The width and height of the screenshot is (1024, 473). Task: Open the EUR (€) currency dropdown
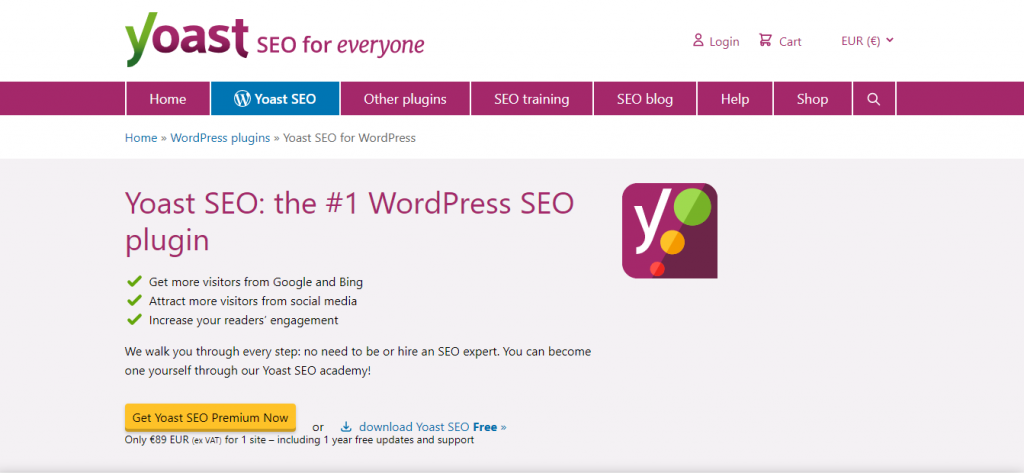(867, 41)
